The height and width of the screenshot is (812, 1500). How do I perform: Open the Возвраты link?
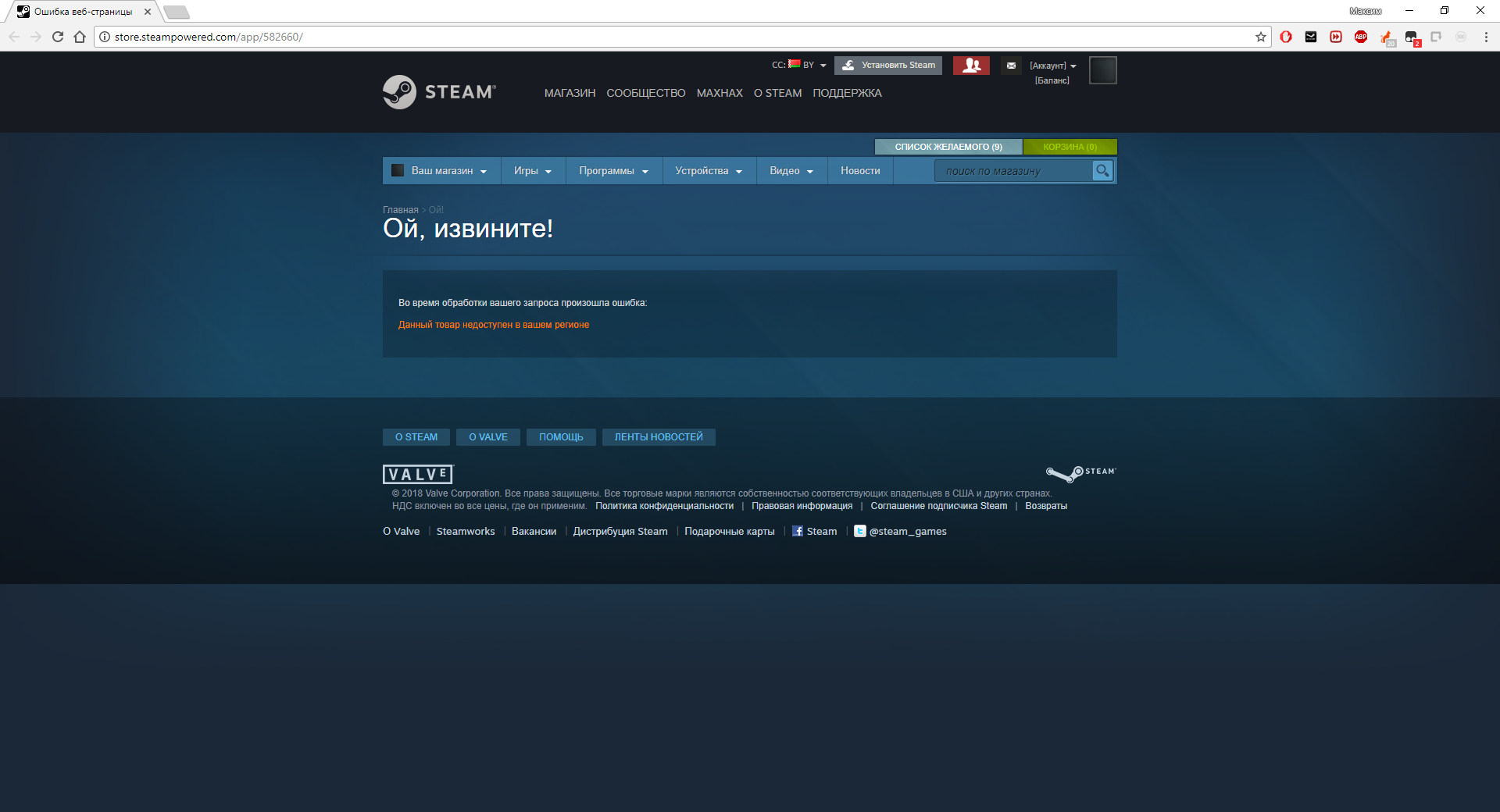(x=1046, y=506)
